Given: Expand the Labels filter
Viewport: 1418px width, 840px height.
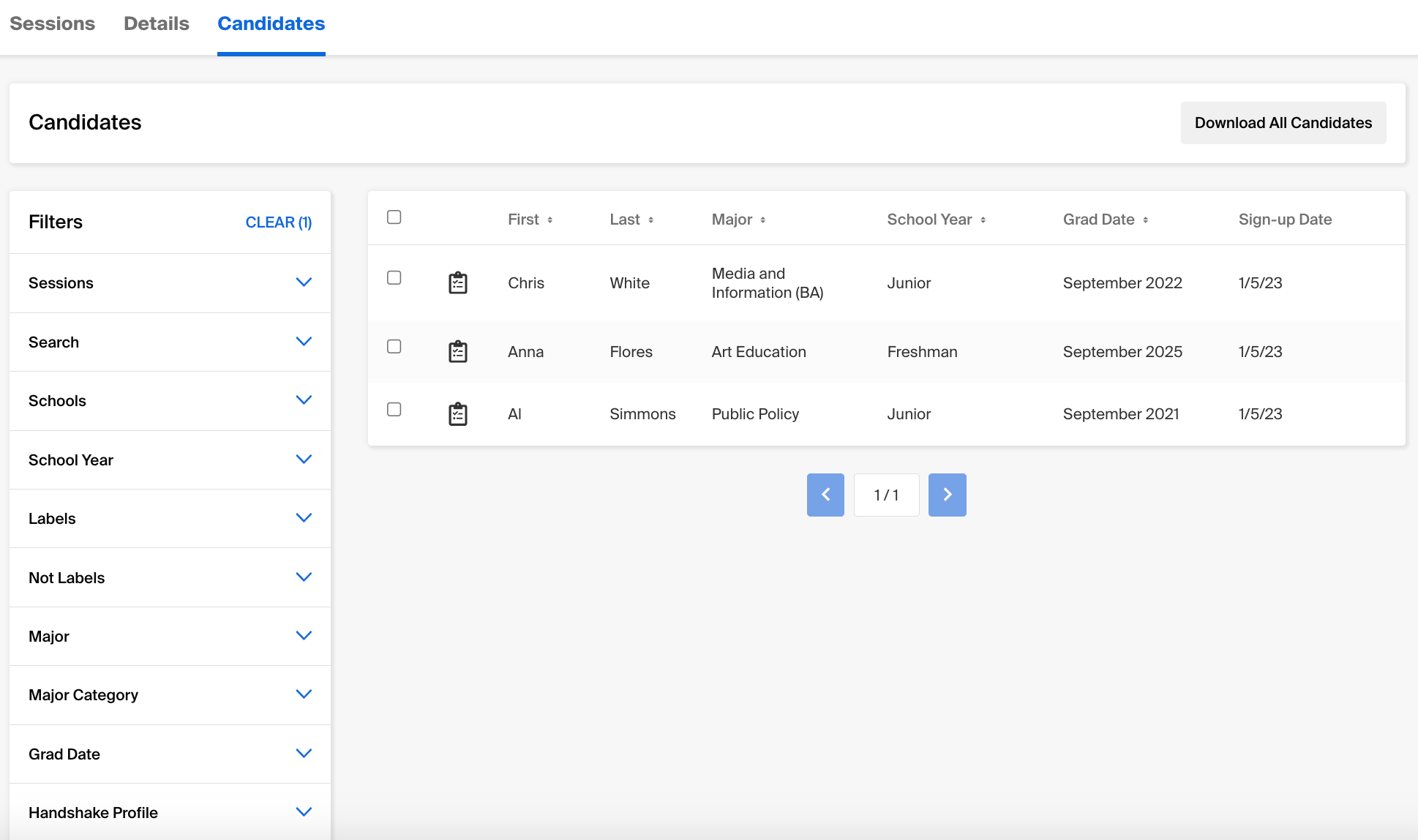Looking at the screenshot, I should pos(170,518).
